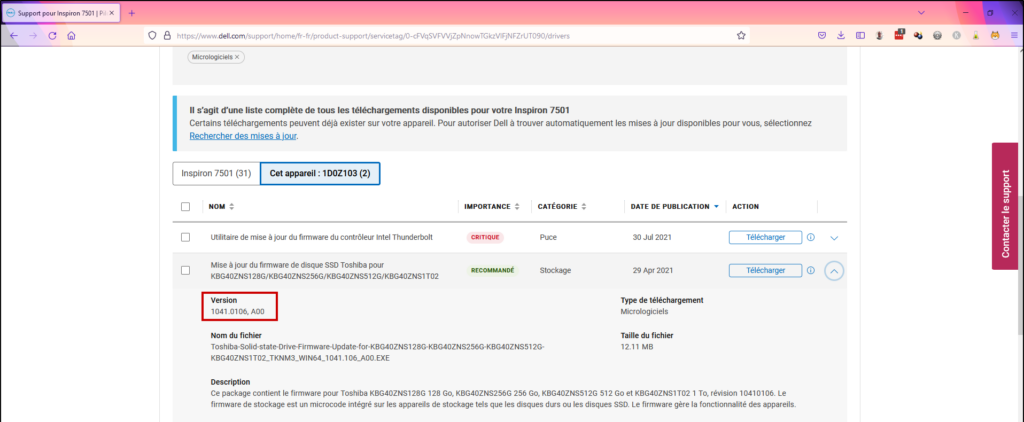Viewport: 1024px width, 422px height.
Task: Open the Firefox hamburger menu
Action: [1014, 36]
